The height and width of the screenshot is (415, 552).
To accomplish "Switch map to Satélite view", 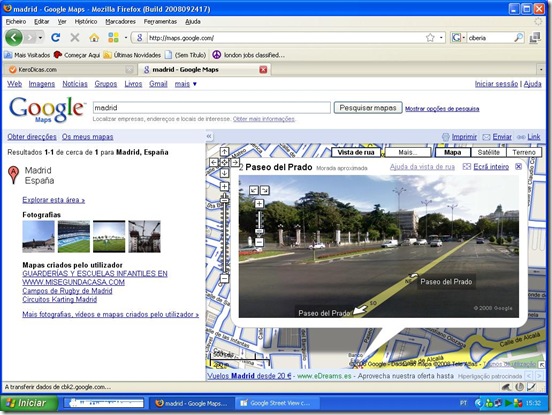I will (x=488, y=152).
